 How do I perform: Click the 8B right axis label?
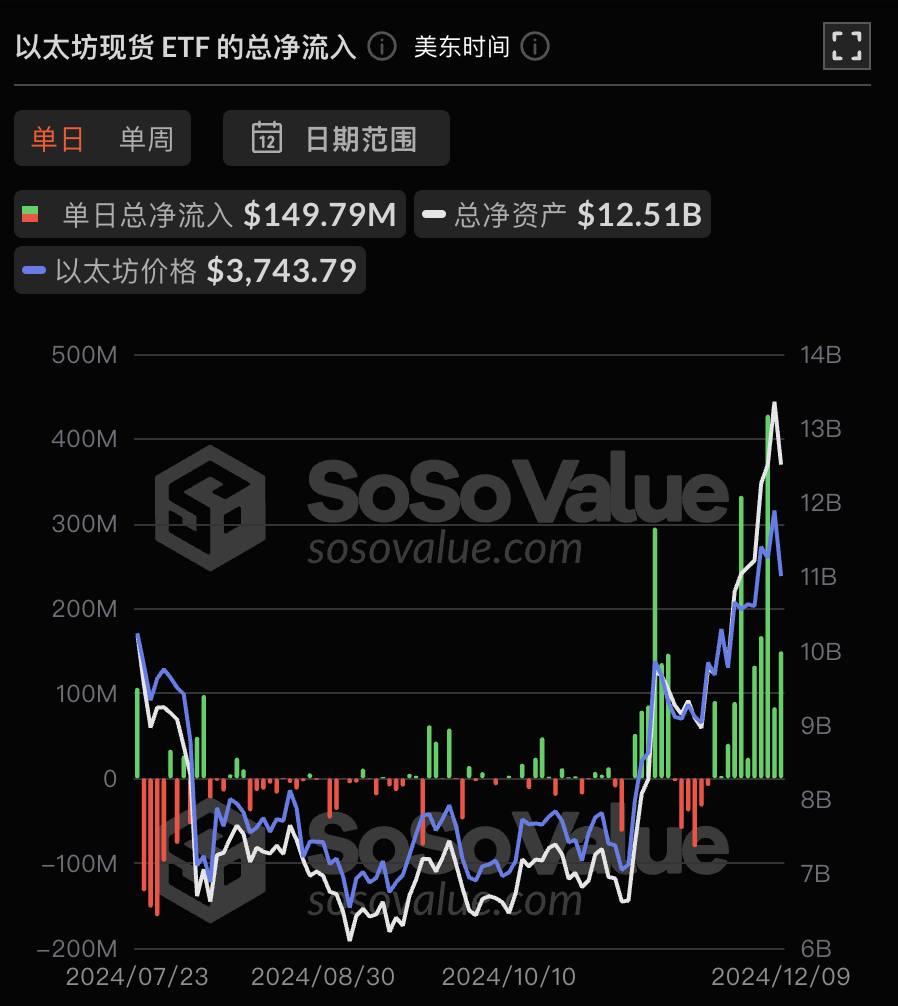point(816,800)
